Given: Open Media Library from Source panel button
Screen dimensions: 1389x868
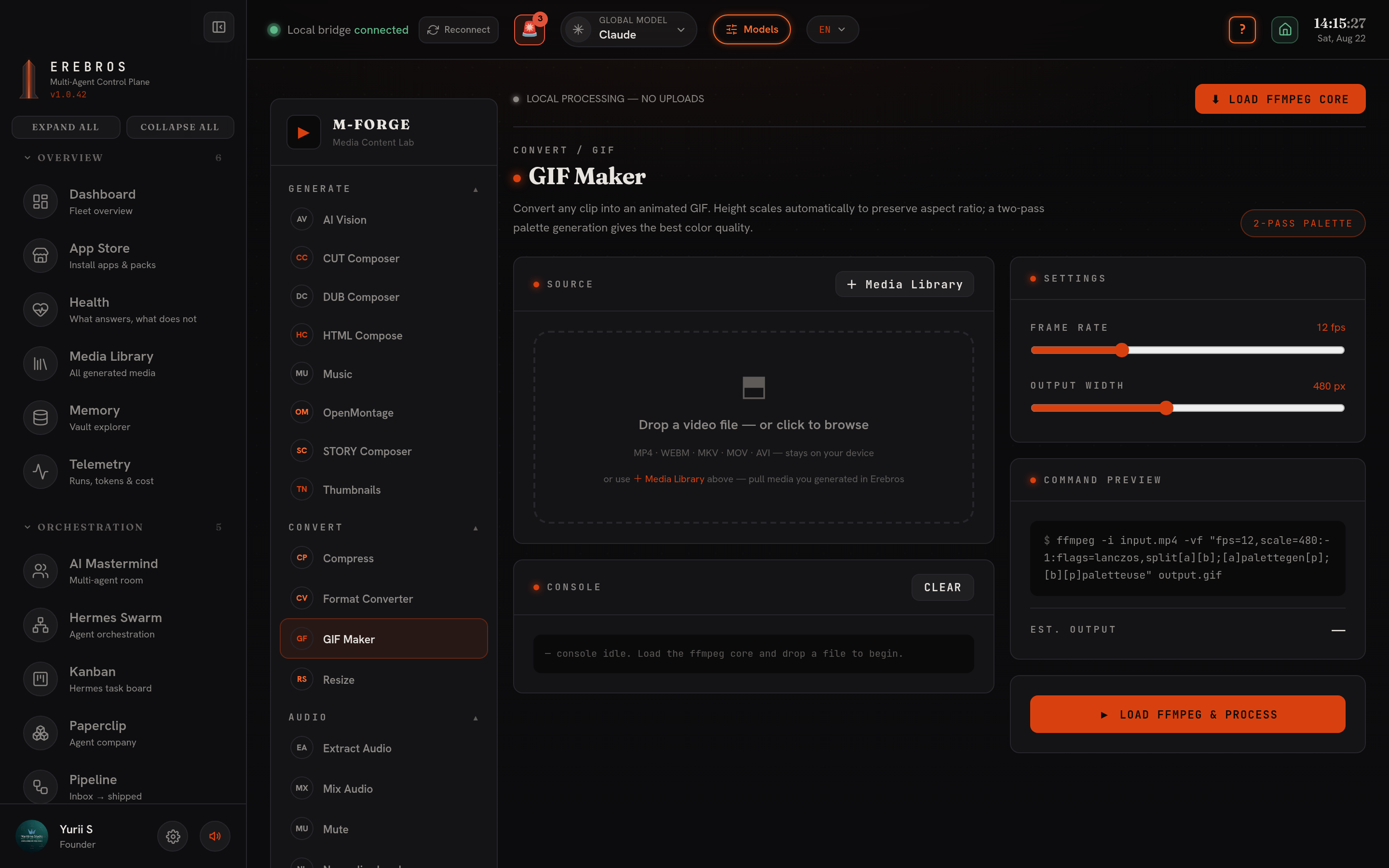Looking at the screenshot, I should (905, 284).
